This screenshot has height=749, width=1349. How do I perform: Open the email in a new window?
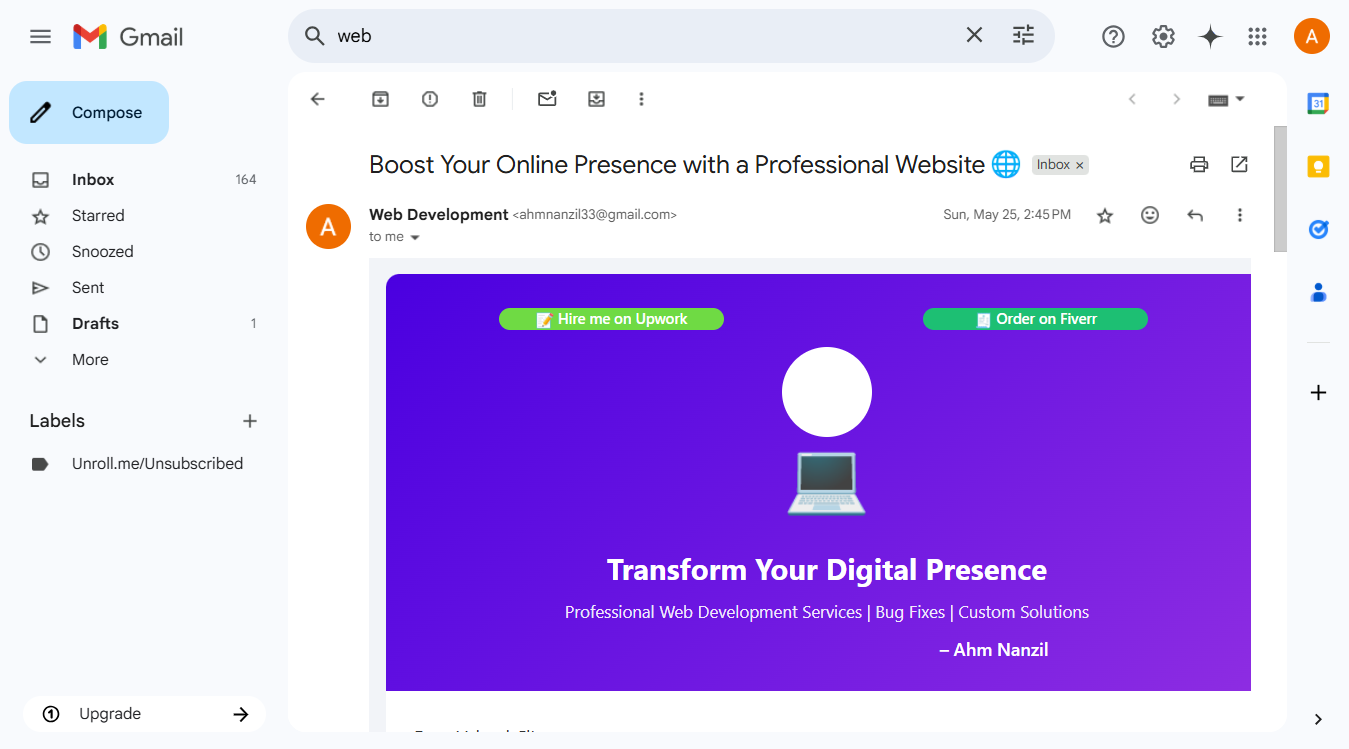[x=1239, y=164]
